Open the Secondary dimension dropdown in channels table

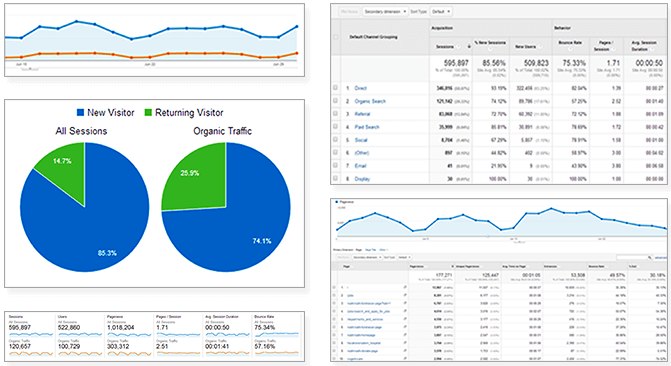(385, 12)
